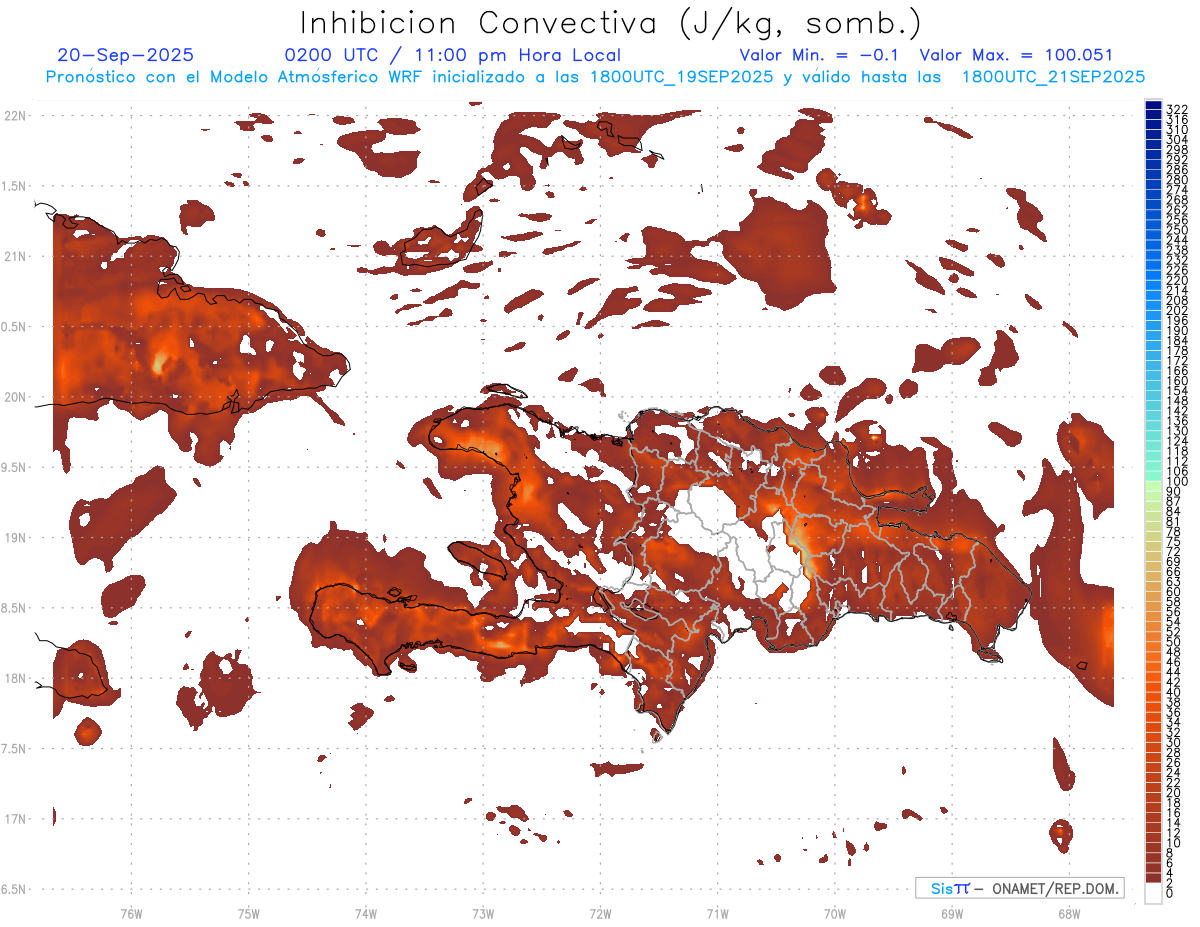The height and width of the screenshot is (927, 1200).
Task: Click the dark blue 322 colorbar top swatch
Action: tap(1153, 107)
